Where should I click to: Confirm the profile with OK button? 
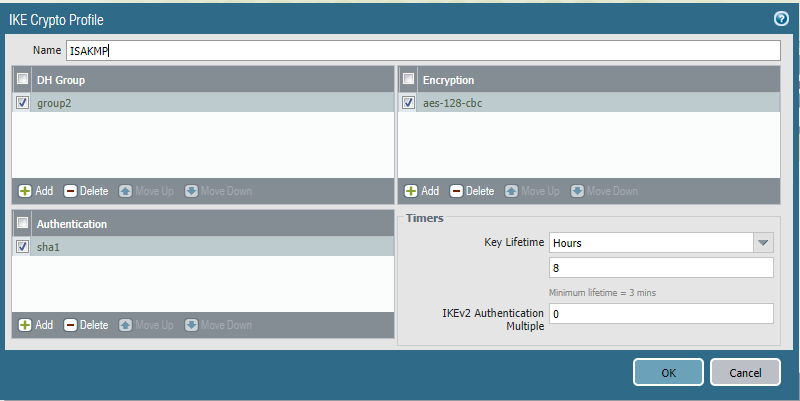[x=668, y=372]
